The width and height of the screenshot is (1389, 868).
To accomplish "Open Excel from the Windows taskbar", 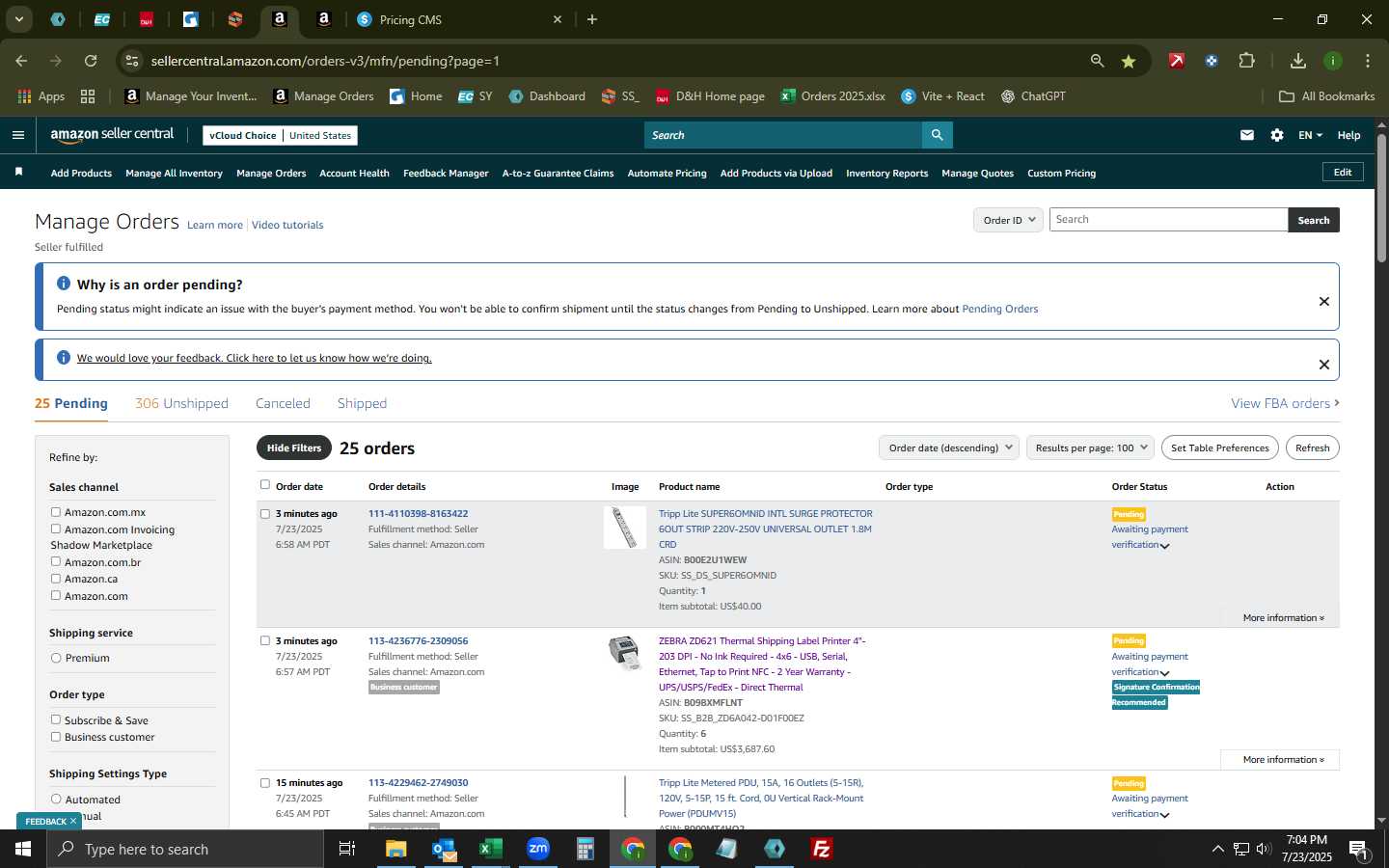I will pos(491,849).
